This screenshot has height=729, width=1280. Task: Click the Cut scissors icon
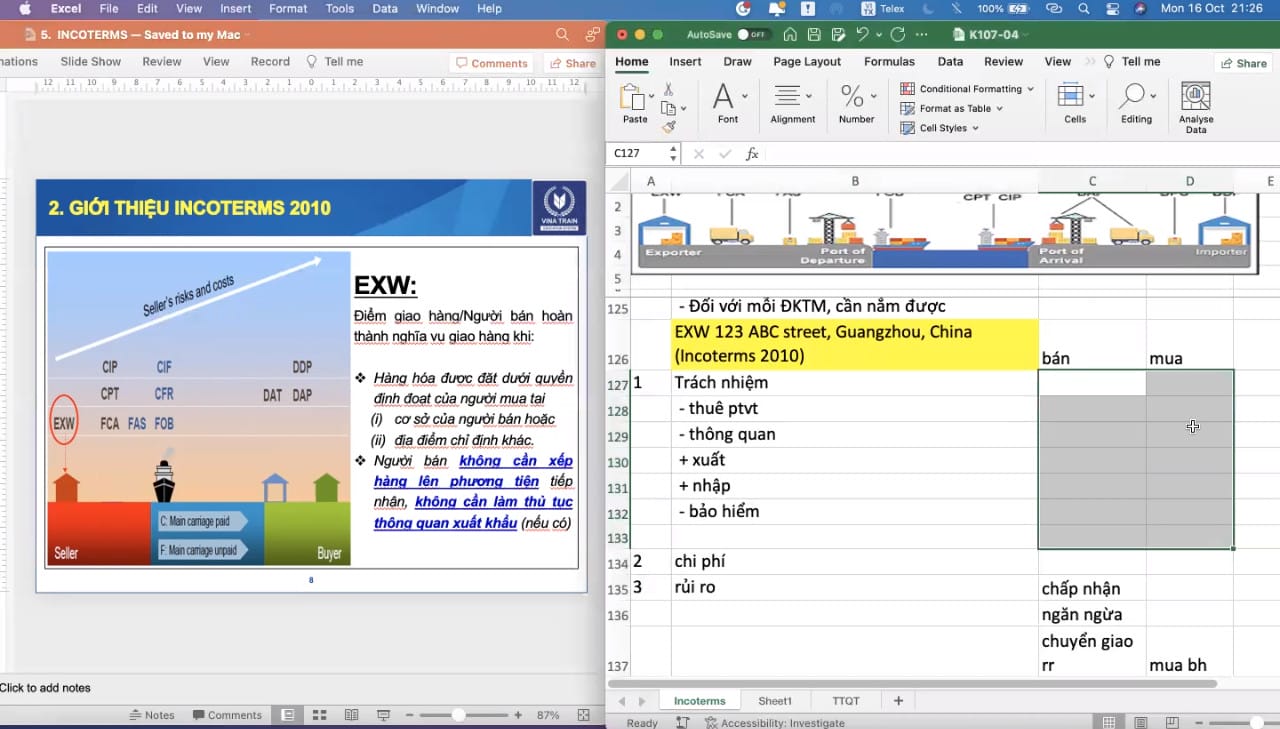(669, 90)
